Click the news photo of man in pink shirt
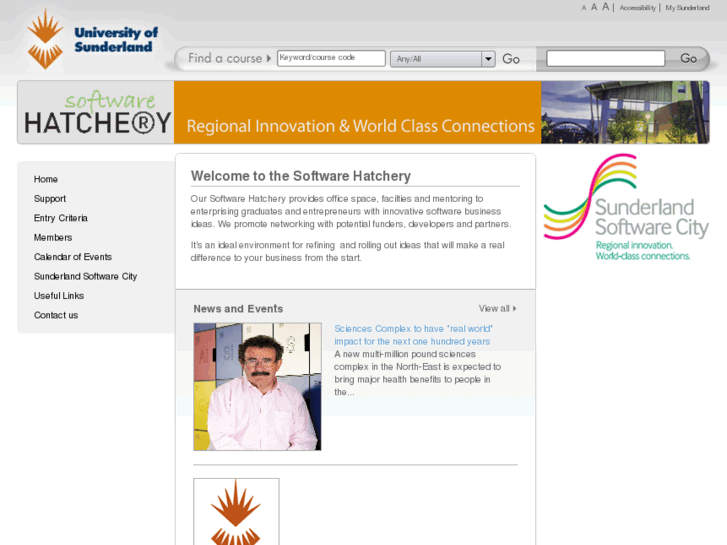This screenshot has width=727, height=545. coord(257,387)
